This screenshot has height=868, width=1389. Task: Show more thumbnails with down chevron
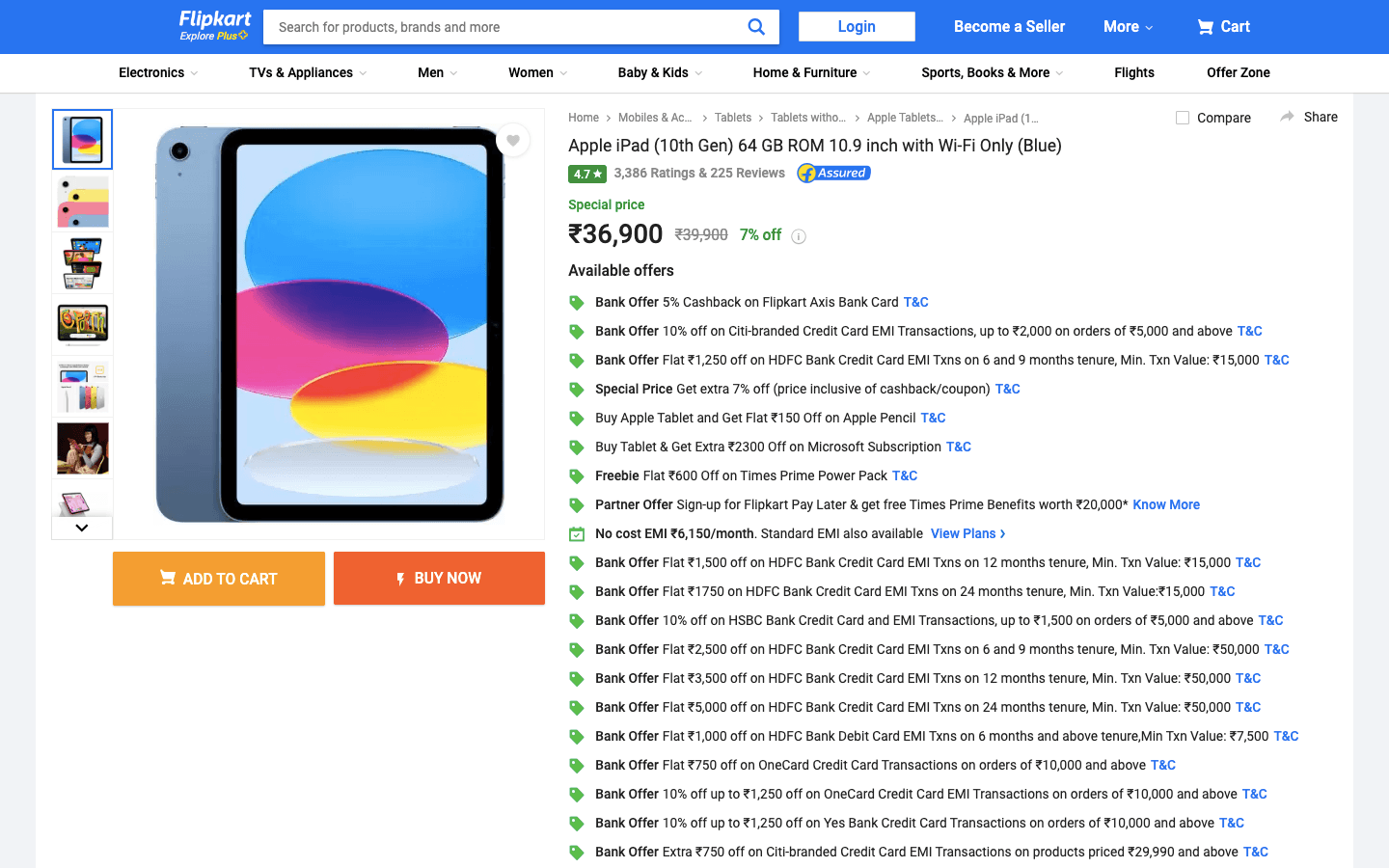point(82,528)
